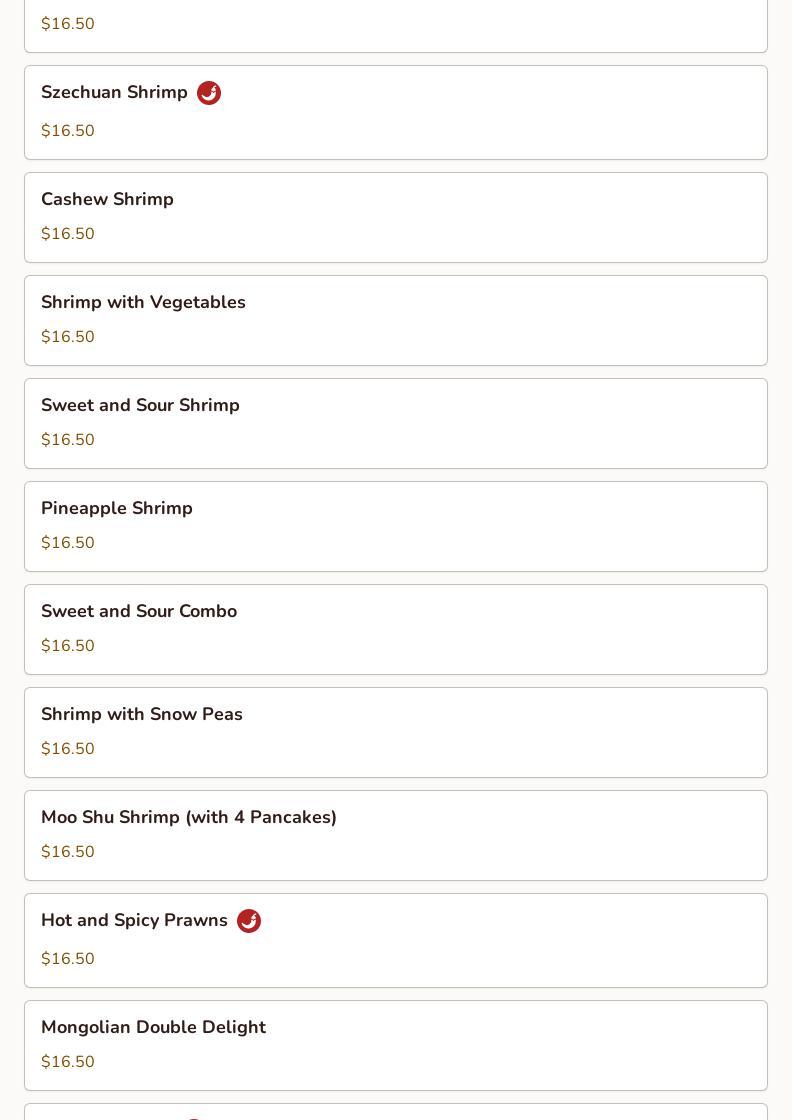
Task: Open the Sweet and Sour Combo item
Action: pyautogui.click(x=396, y=629)
